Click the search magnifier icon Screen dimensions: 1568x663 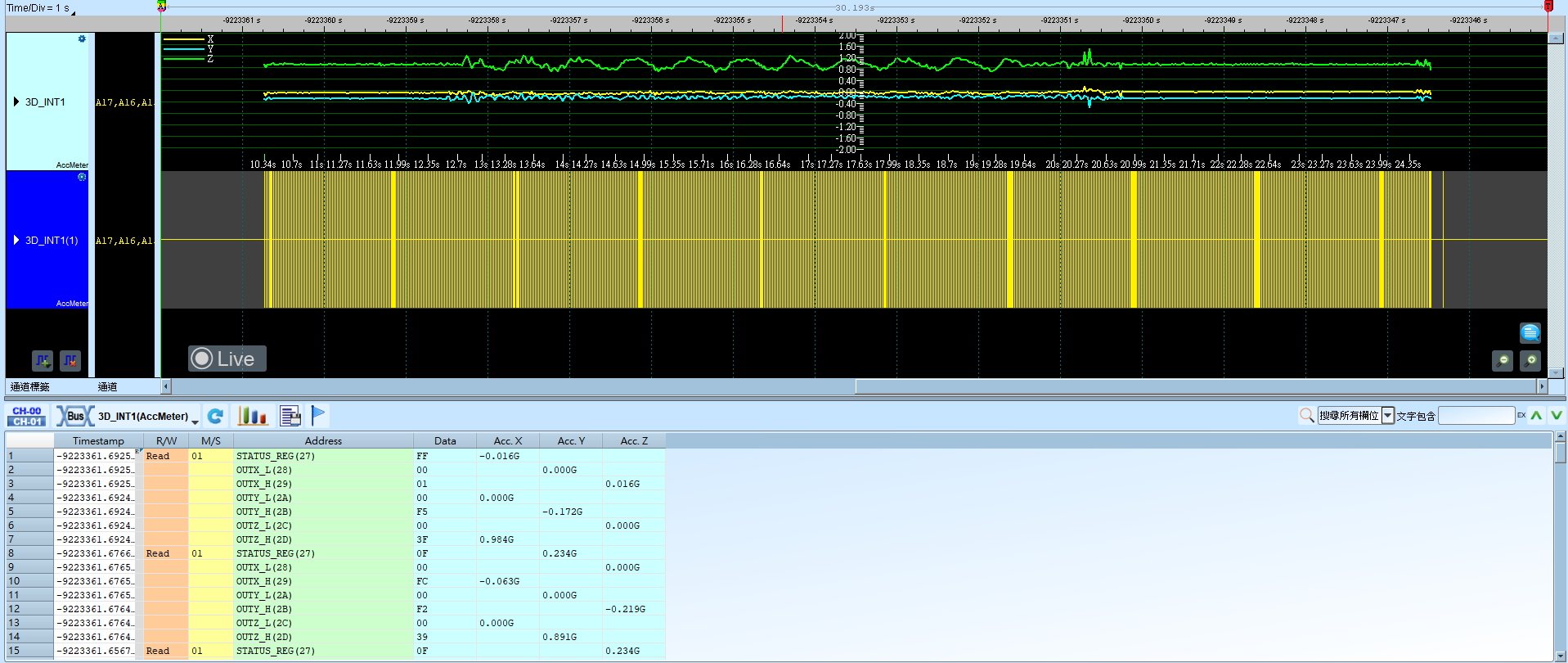coord(1306,416)
